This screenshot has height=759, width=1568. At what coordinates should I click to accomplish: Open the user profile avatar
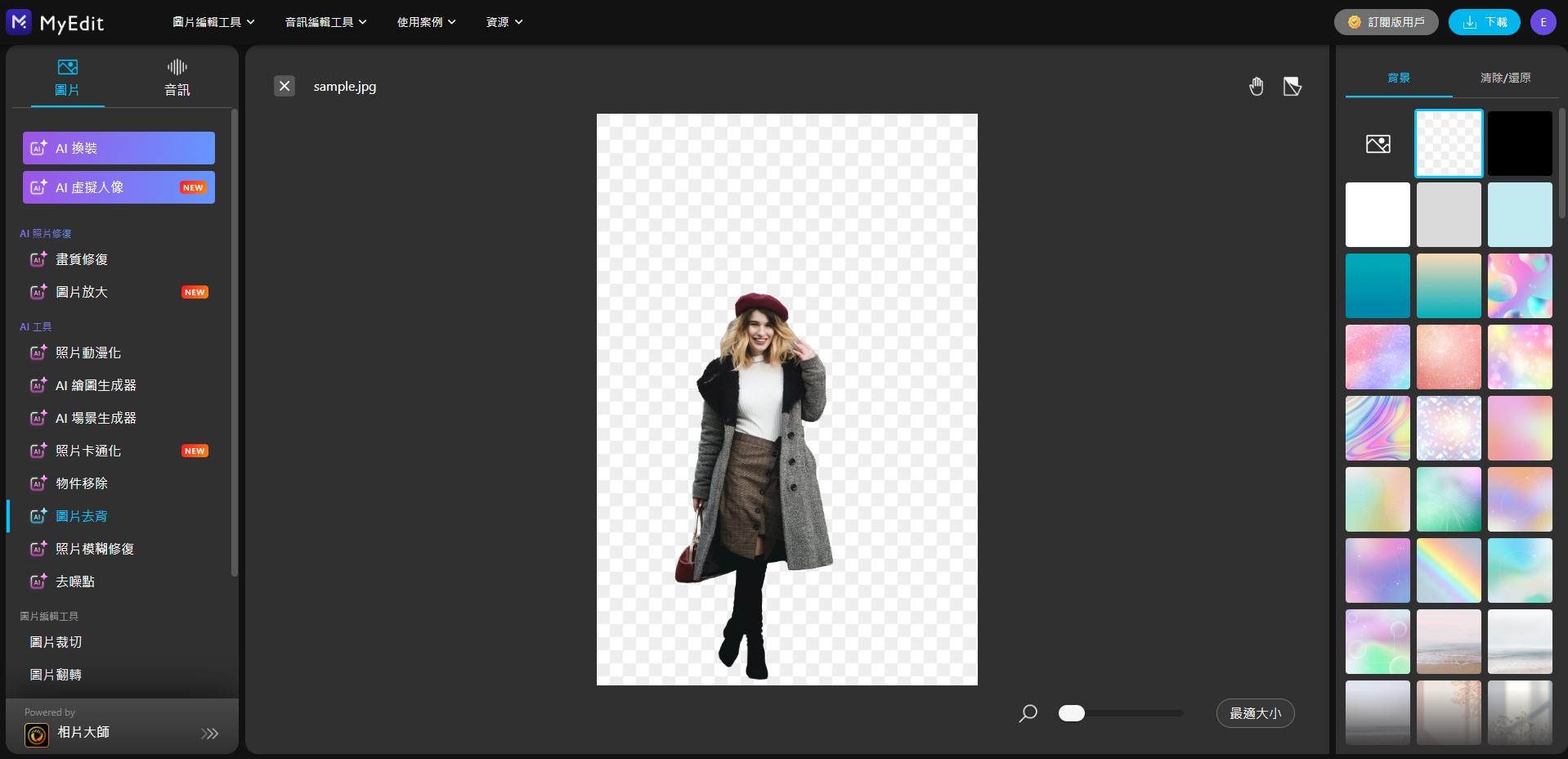point(1543,22)
